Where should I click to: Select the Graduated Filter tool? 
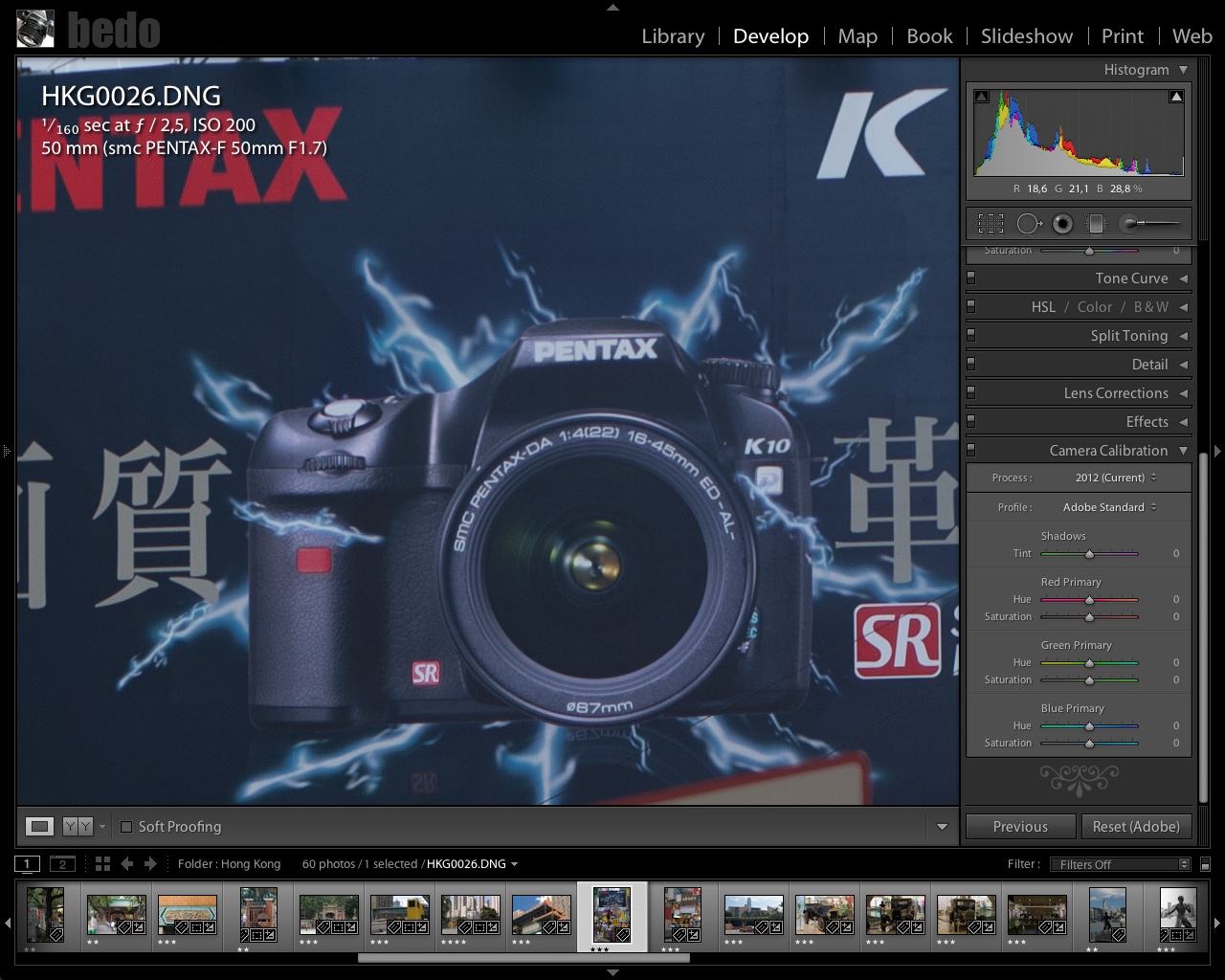(x=1095, y=224)
